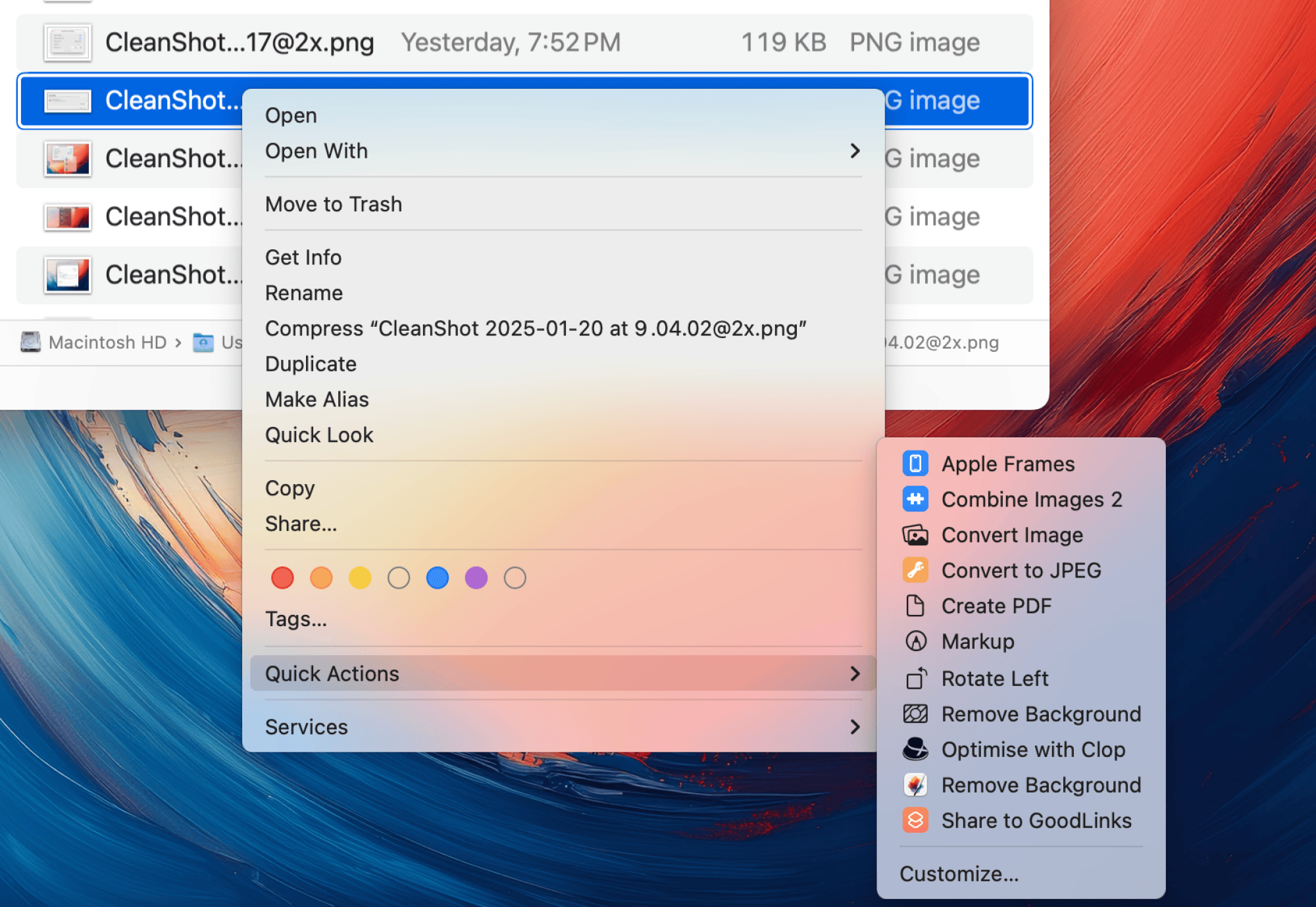Click the Users folder icon in path bar

click(203, 342)
